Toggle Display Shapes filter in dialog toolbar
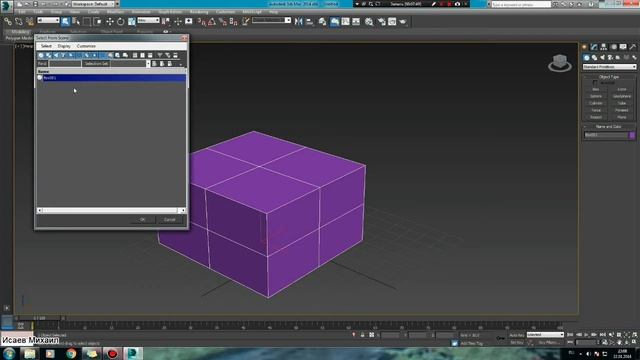 pos(49,55)
